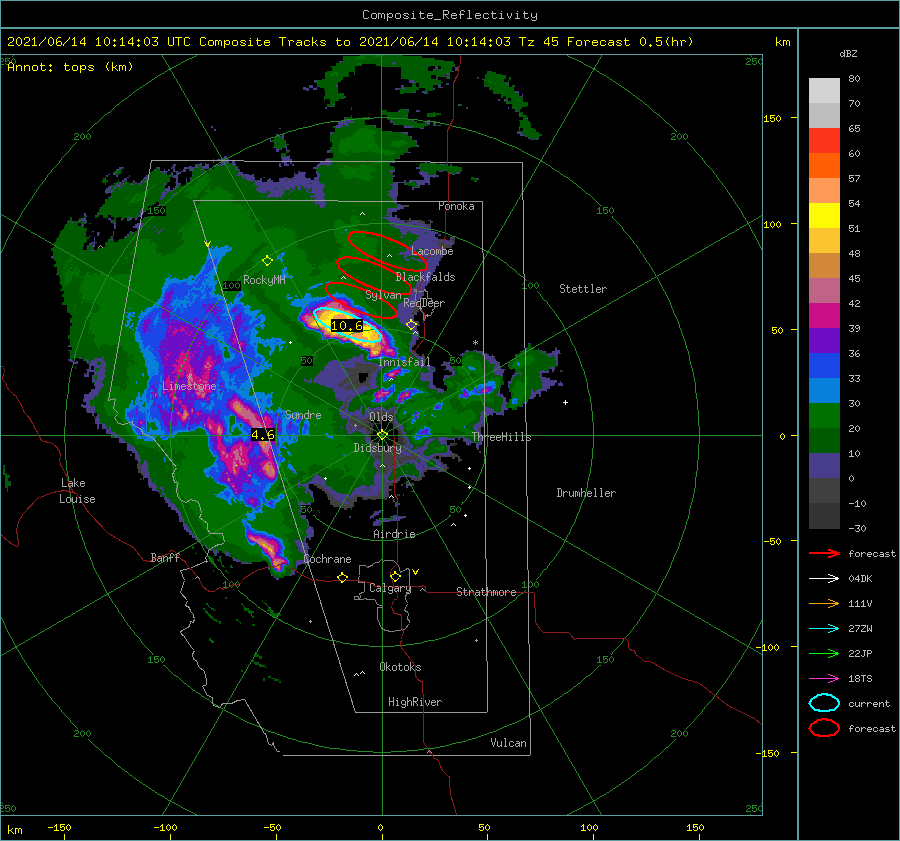
Task: Select the Blackfalds town label
Action: point(425,277)
